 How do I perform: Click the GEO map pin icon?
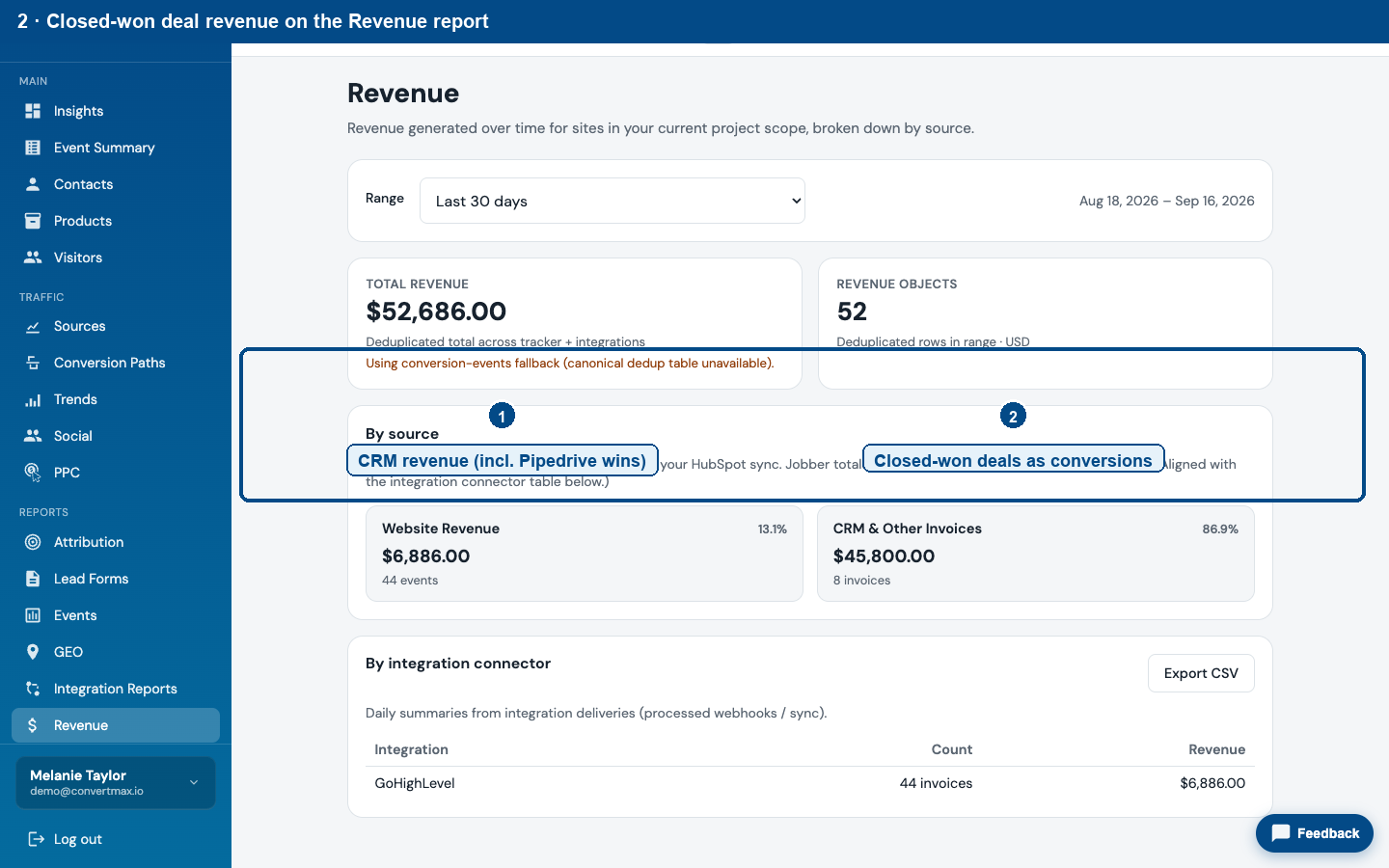tap(33, 652)
